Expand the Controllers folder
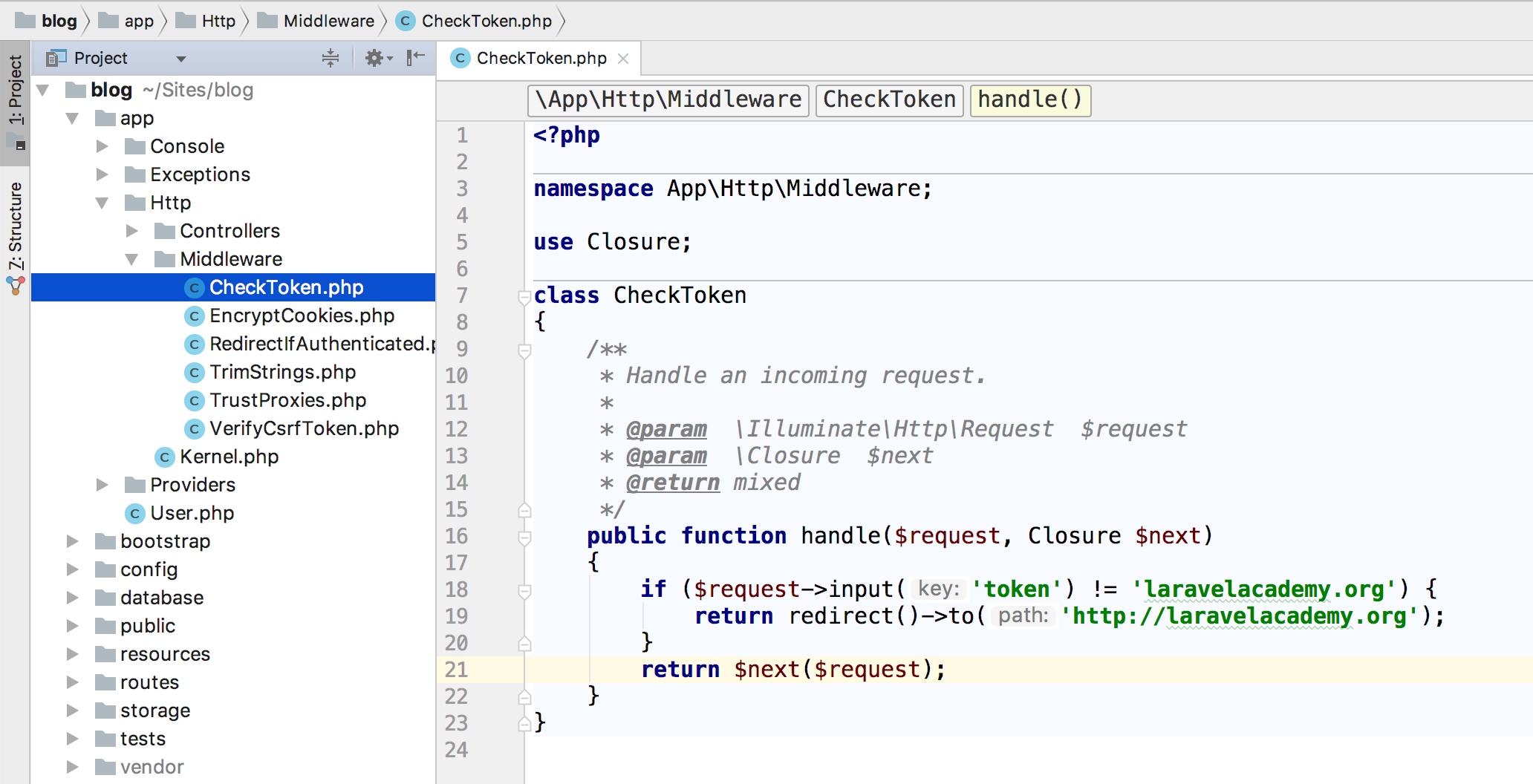This screenshot has height=784, width=1533. [x=131, y=231]
